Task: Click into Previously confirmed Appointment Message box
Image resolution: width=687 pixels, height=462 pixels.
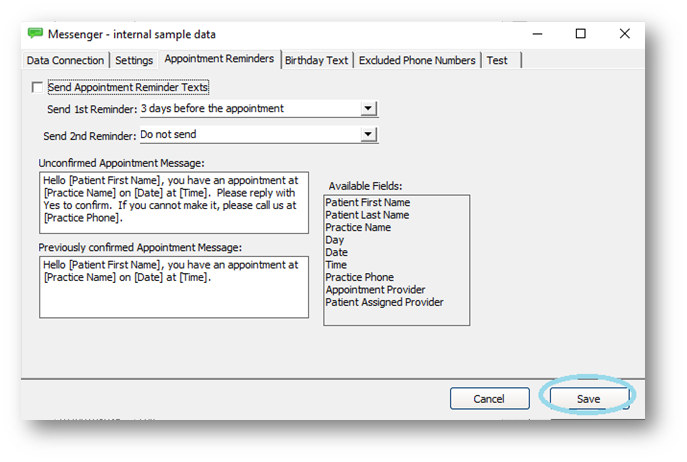Action: [x=174, y=287]
